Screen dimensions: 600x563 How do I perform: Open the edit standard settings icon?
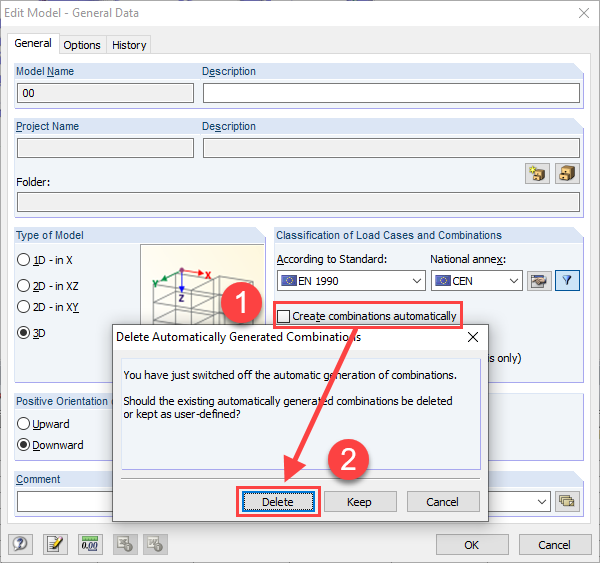click(x=539, y=281)
